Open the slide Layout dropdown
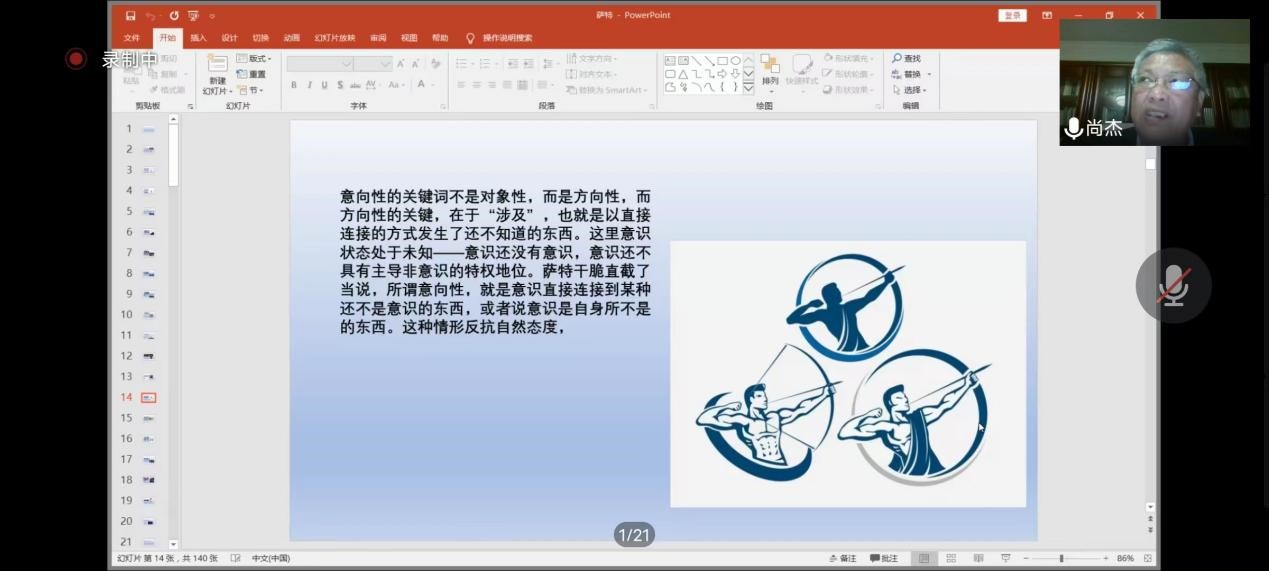 tap(254, 59)
